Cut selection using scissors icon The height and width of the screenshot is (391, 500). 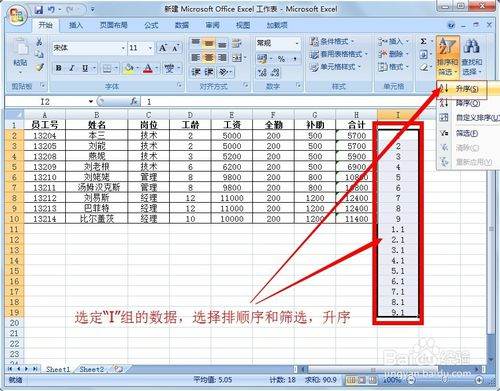click(x=39, y=42)
